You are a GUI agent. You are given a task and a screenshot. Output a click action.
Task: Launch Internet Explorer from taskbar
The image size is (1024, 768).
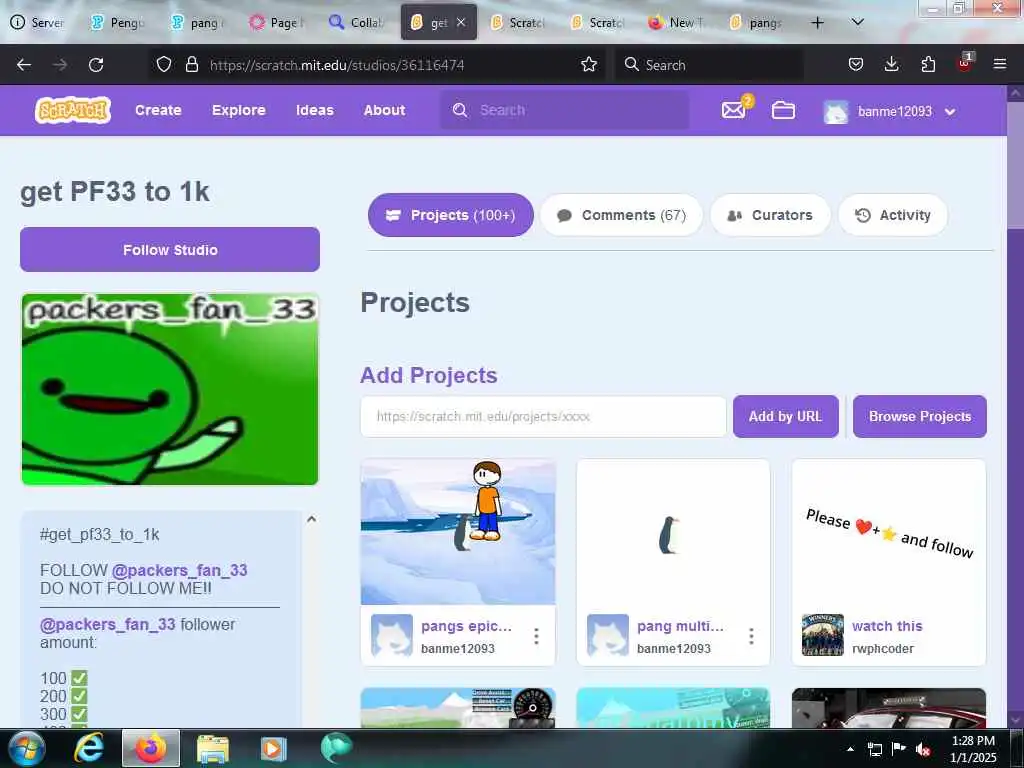point(88,749)
